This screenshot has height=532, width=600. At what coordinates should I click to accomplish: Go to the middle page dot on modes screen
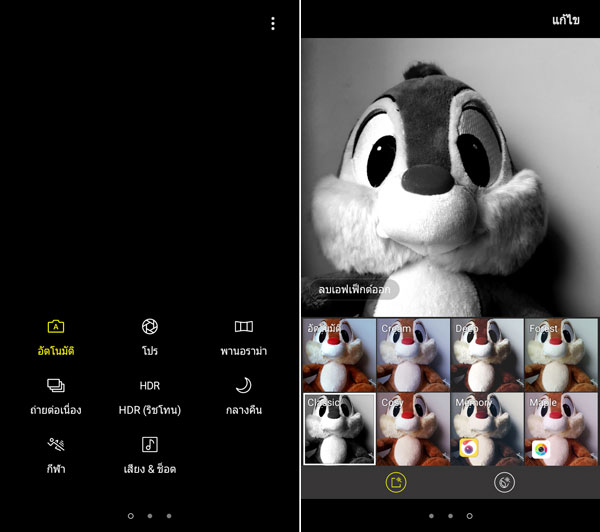tap(150, 516)
